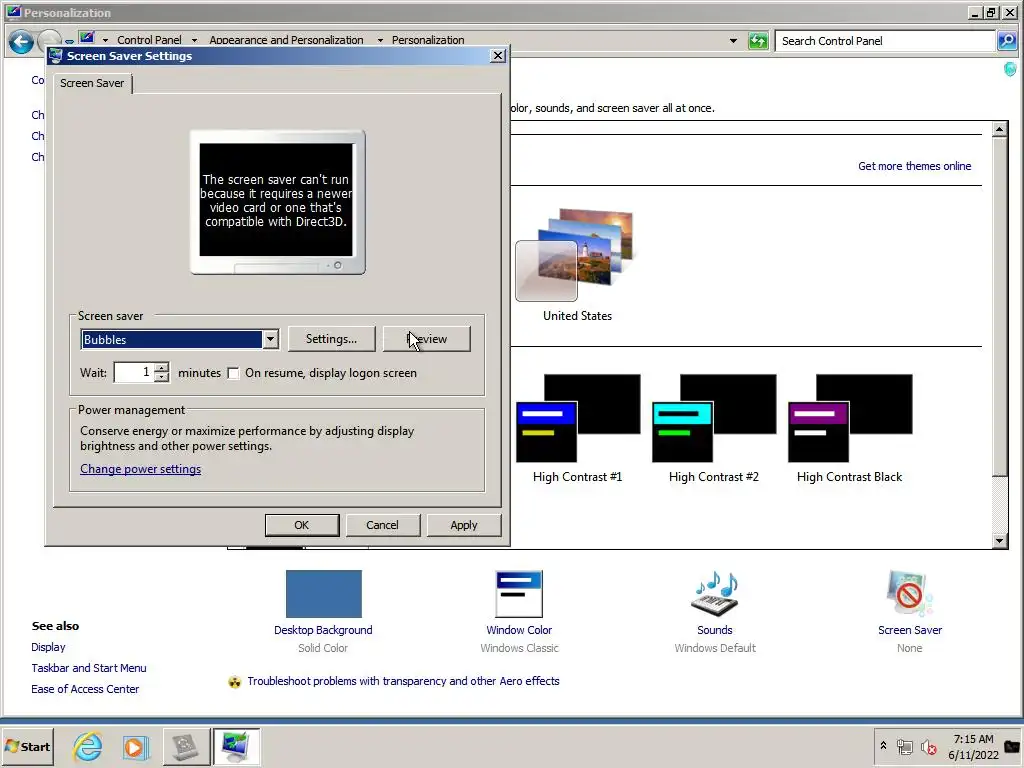Open Ease of Access Center link

(85, 689)
